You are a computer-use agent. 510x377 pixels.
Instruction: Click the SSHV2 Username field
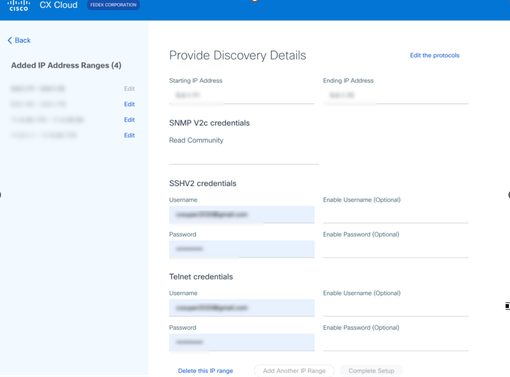pos(242,214)
